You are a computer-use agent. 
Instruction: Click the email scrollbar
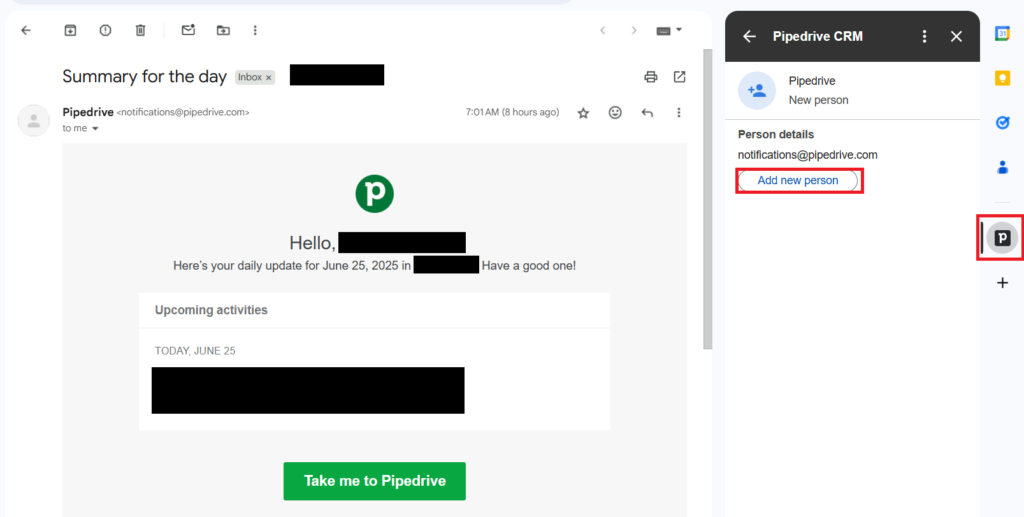click(707, 199)
